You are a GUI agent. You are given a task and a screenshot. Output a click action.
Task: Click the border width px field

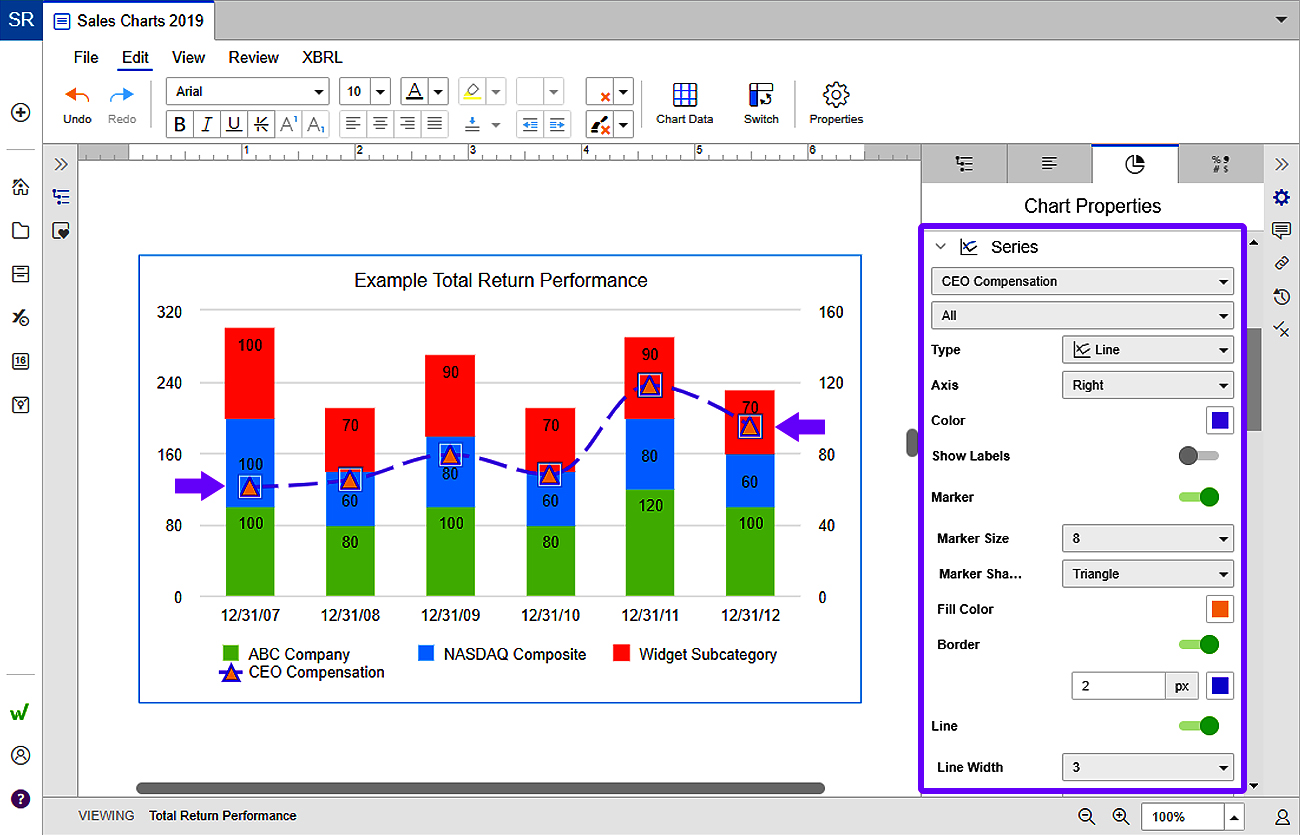[1118, 686]
